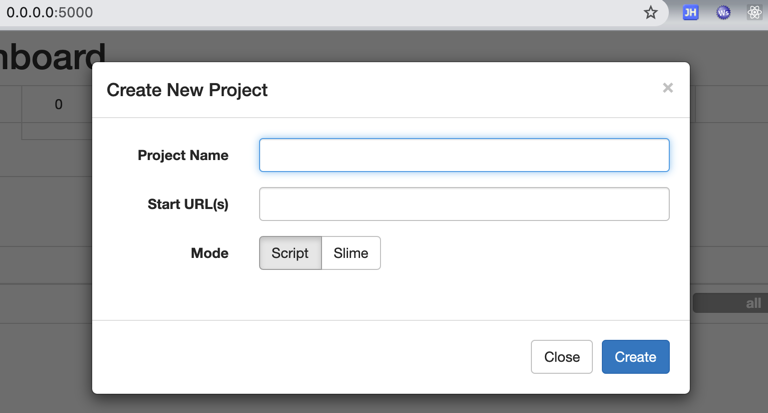The image size is (768, 413).
Task: Open the purple Ws browser extension
Action: pyautogui.click(x=723, y=12)
